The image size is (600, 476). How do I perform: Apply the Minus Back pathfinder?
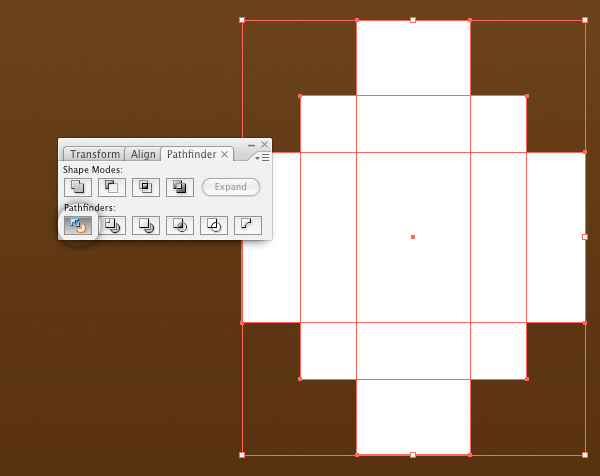coord(248,225)
